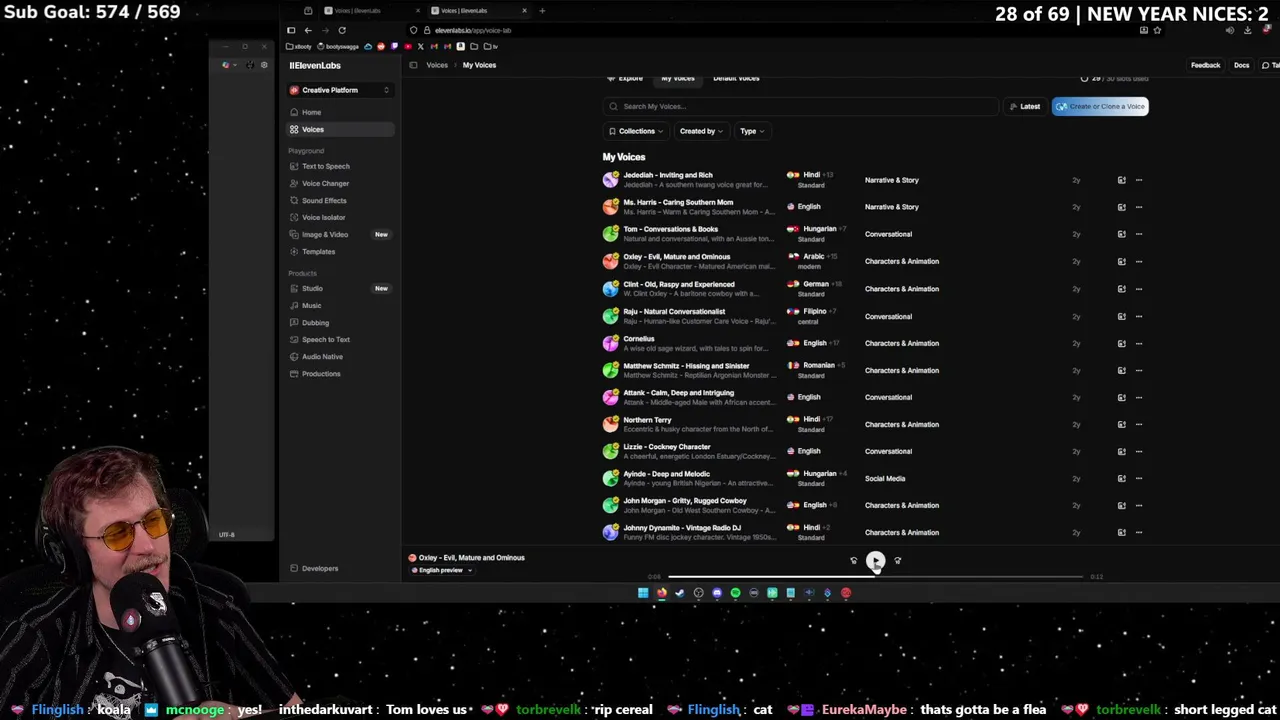Open Text to Speech tool

[325, 166]
